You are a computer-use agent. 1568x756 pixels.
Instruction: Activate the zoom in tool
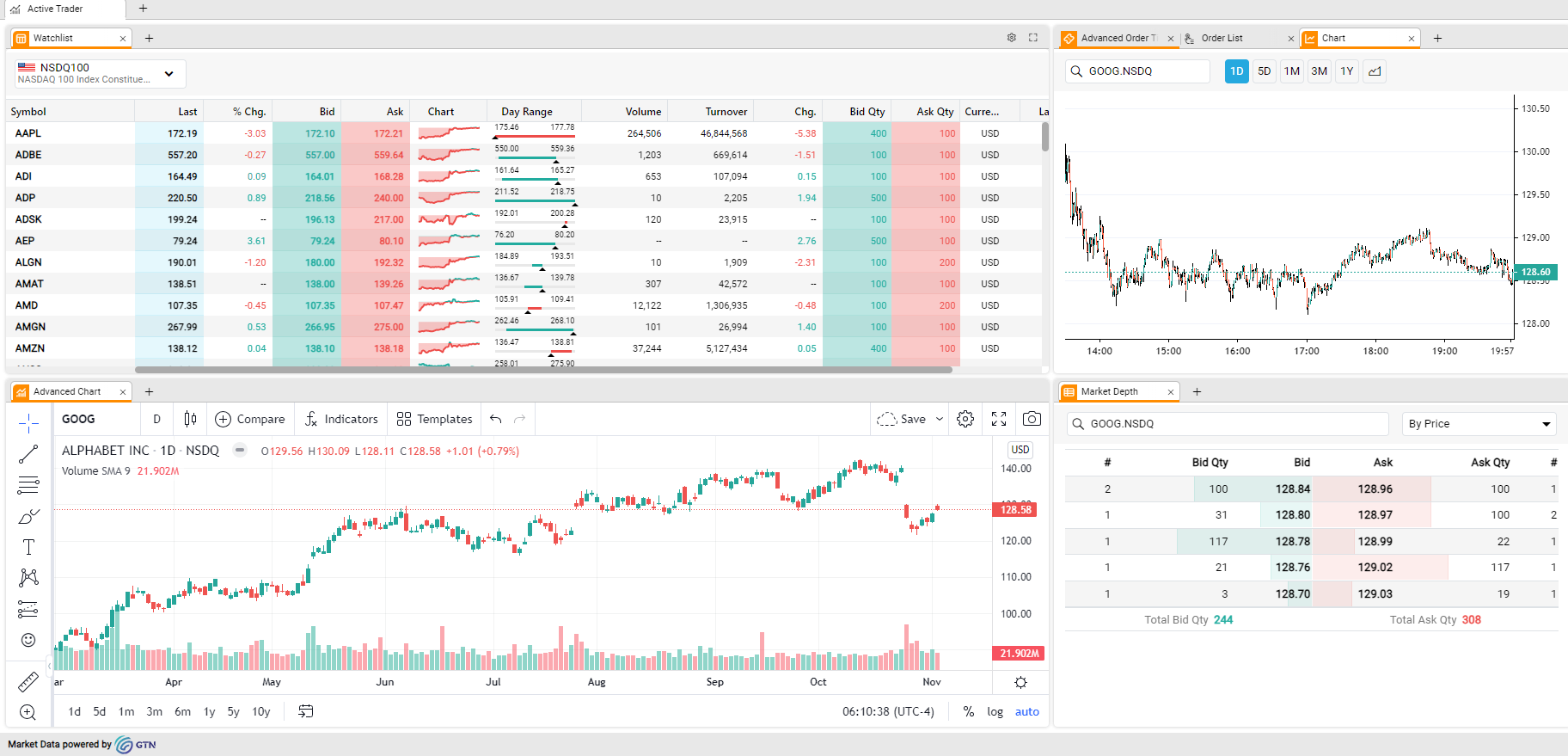(28, 712)
